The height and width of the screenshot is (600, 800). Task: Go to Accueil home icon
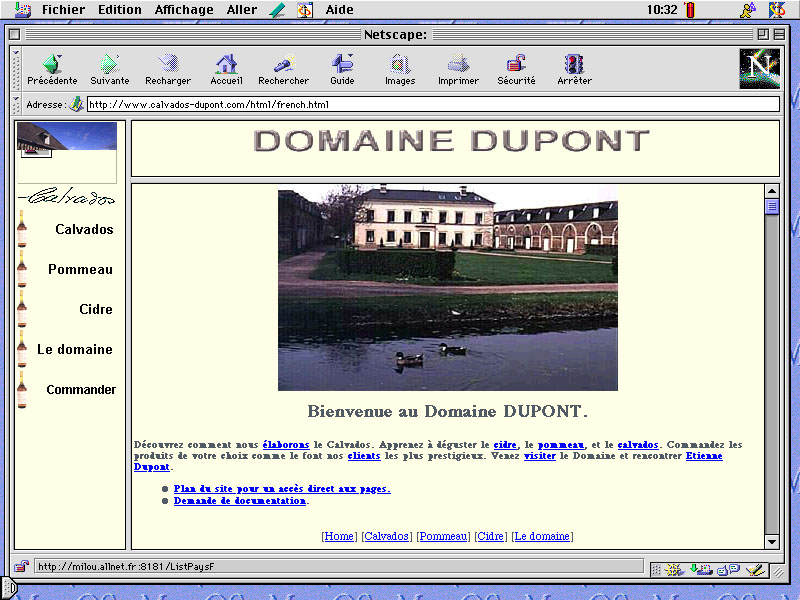coord(226,64)
